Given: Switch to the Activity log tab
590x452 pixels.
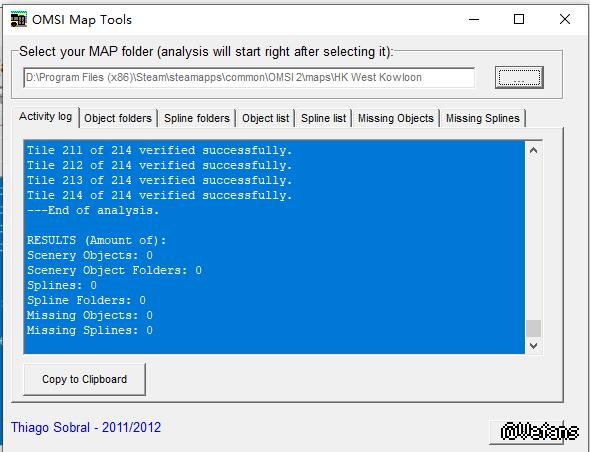Looking at the screenshot, I should click(46, 117).
